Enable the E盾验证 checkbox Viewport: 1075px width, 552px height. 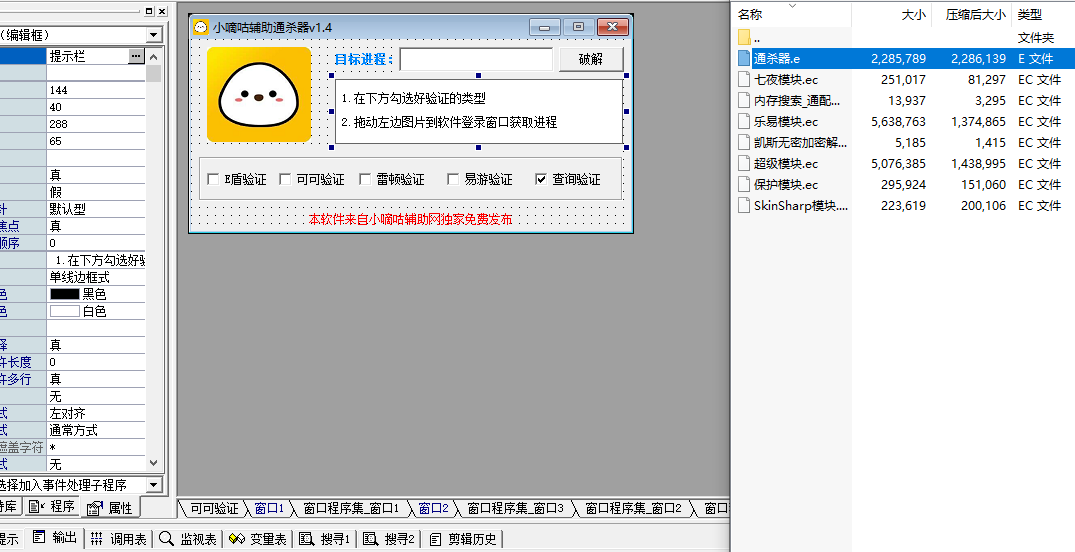click(x=213, y=180)
